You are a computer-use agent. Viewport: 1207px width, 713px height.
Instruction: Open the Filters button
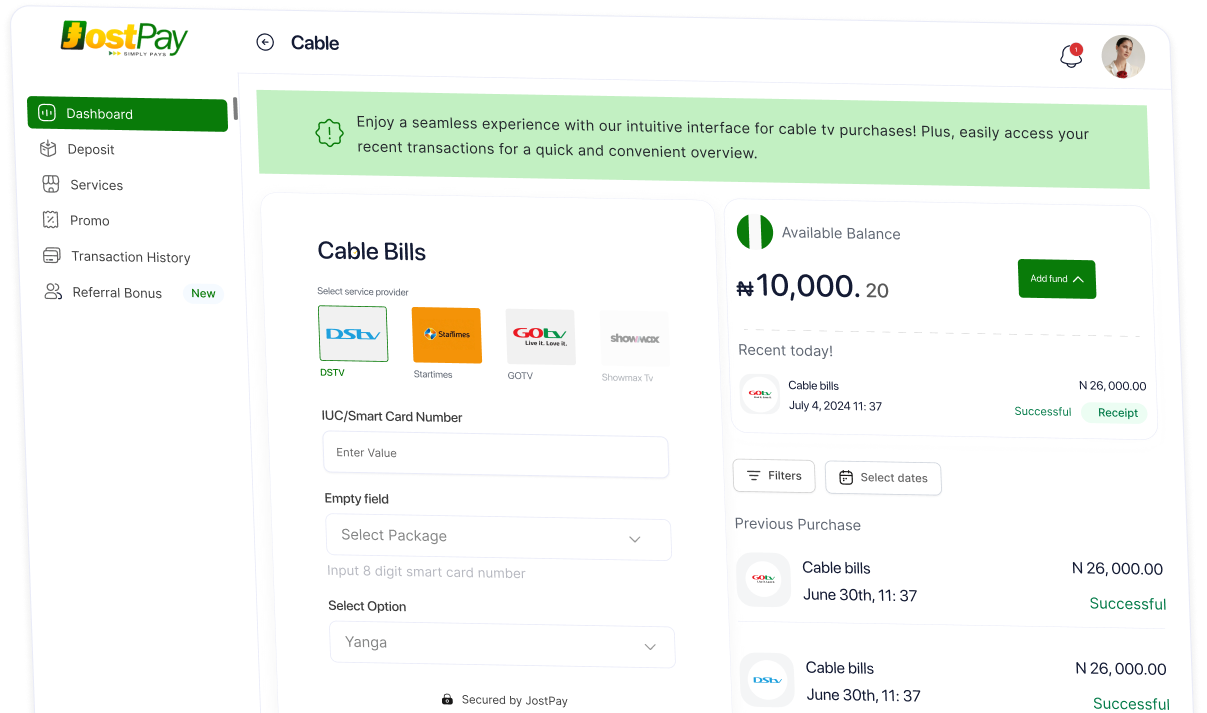pos(774,476)
